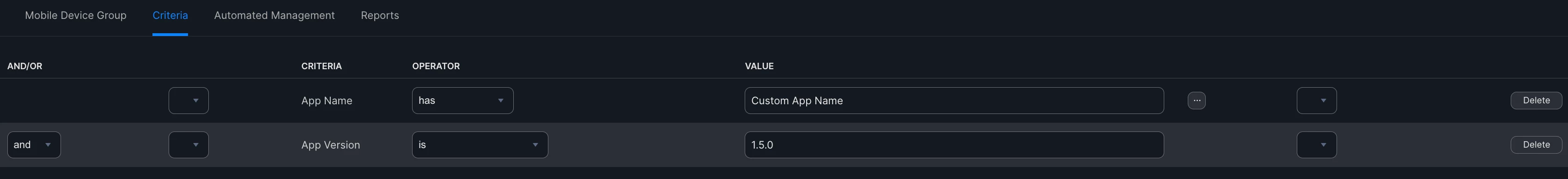
Task: Open the Automated Management tab
Action: click(274, 15)
